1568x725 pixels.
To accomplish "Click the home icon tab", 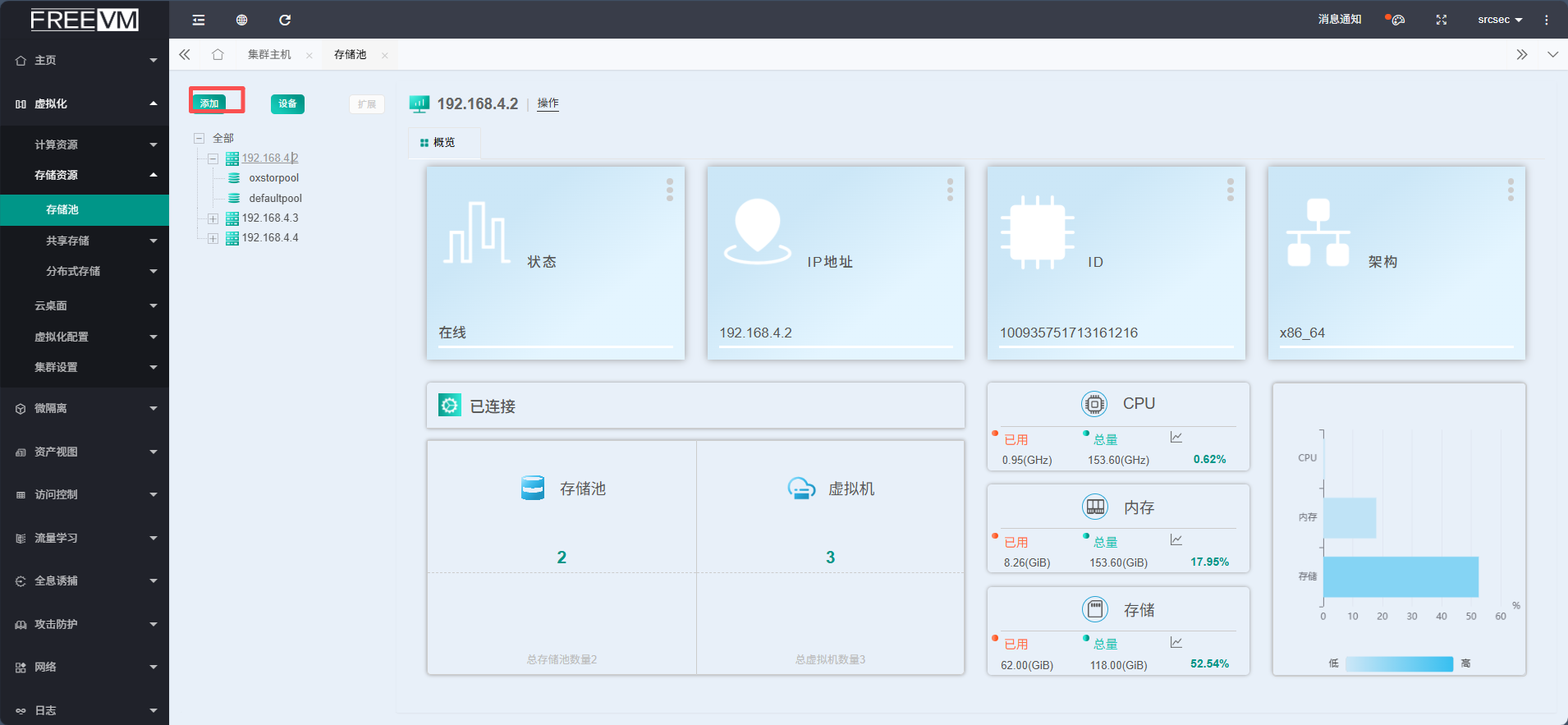I will pos(218,54).
